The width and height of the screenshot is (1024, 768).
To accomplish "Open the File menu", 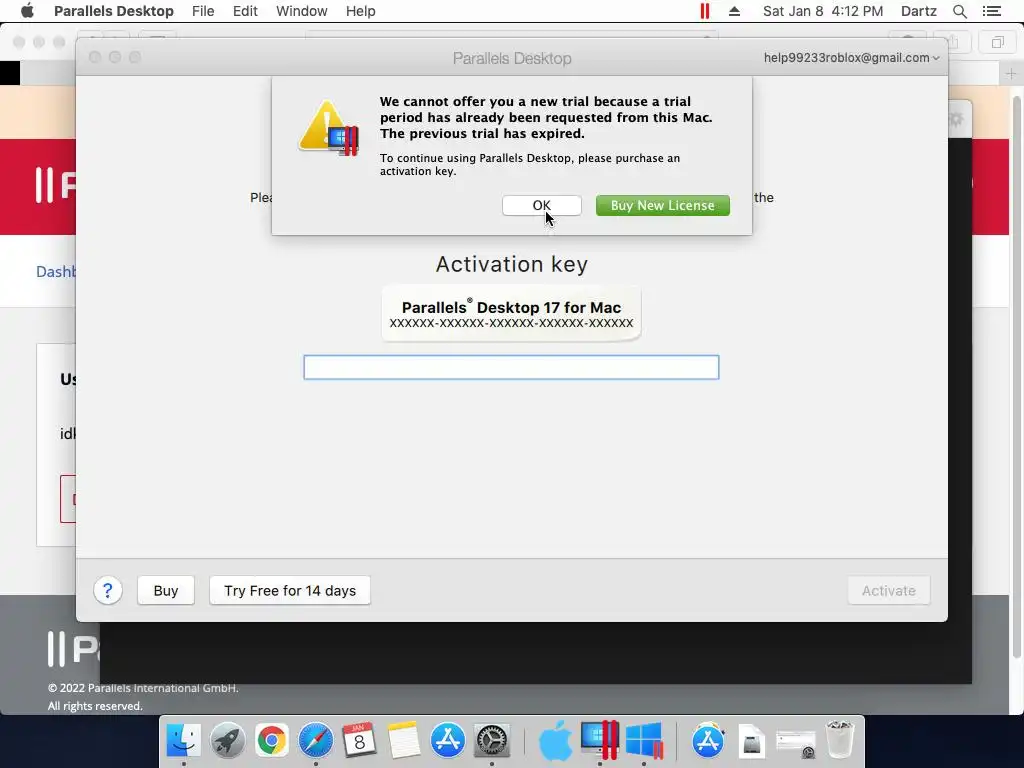I will (203, 11).
